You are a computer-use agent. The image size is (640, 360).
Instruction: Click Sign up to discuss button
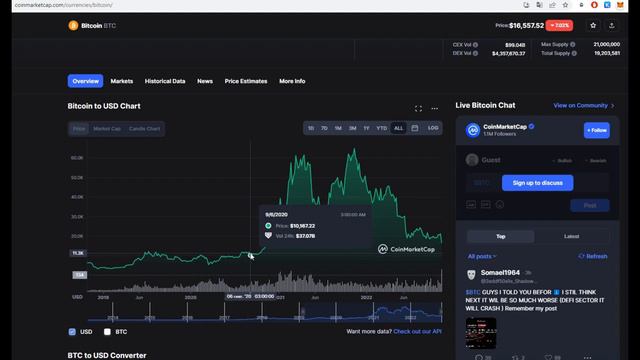[x=538, y=183]
